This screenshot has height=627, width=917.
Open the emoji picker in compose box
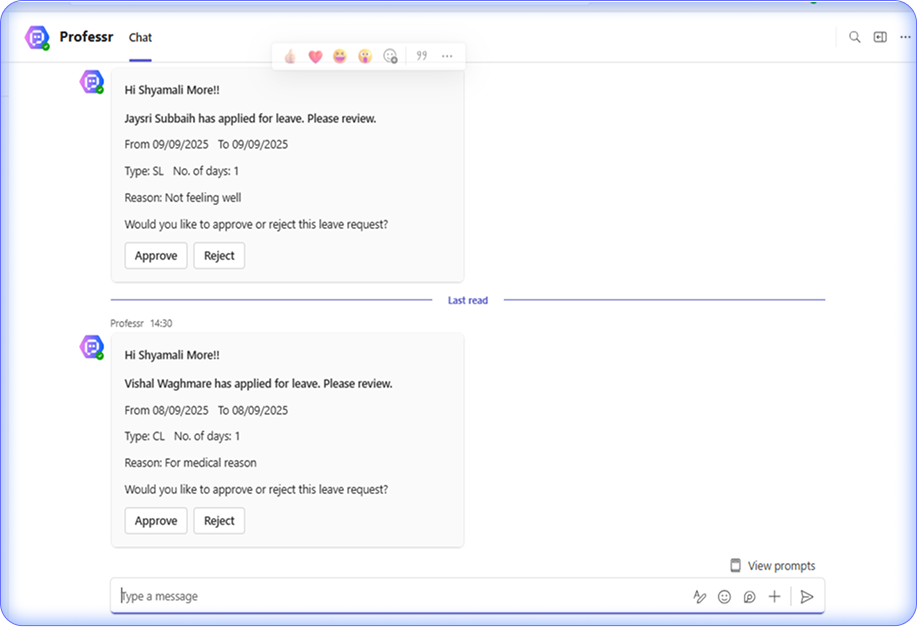click(x=725, y=597)
